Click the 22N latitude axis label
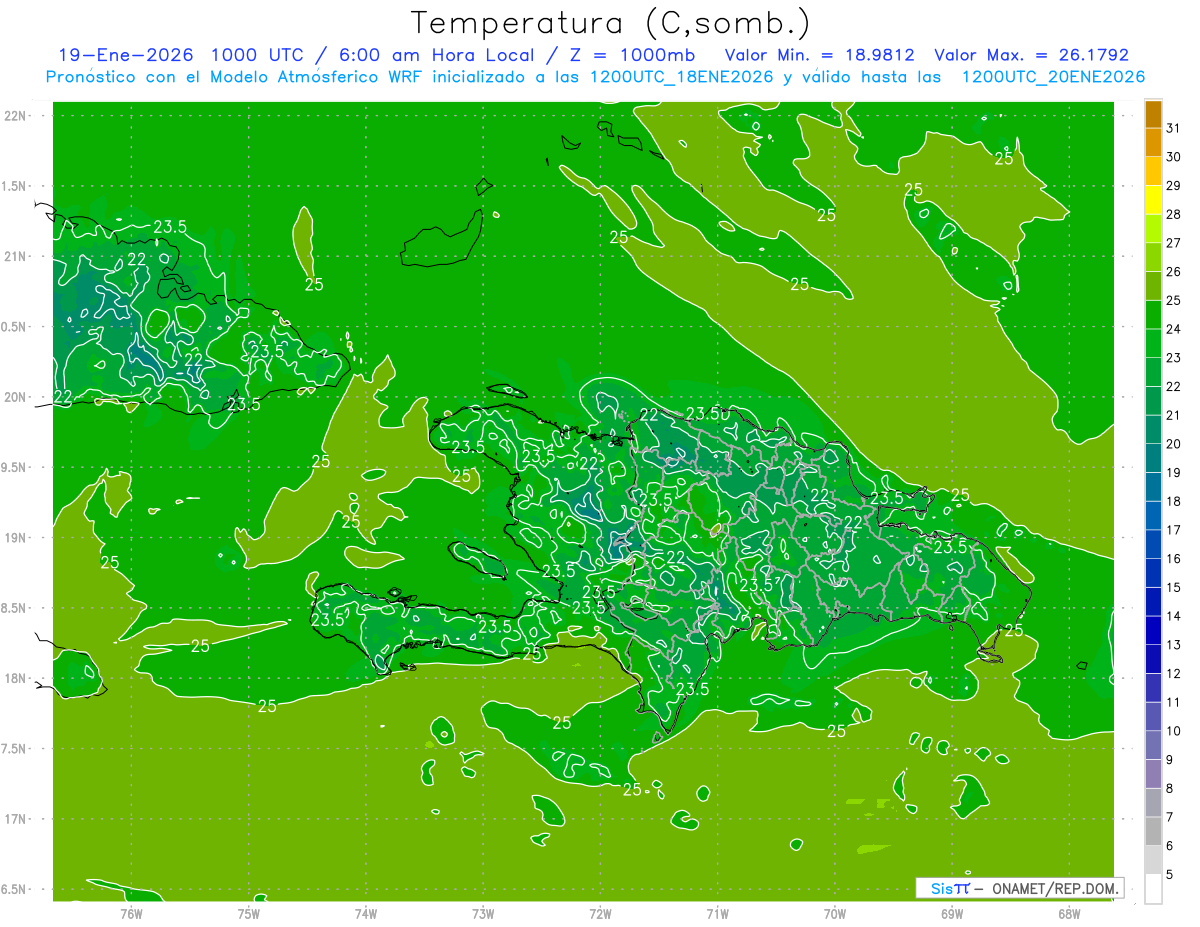 click(16, 116)
